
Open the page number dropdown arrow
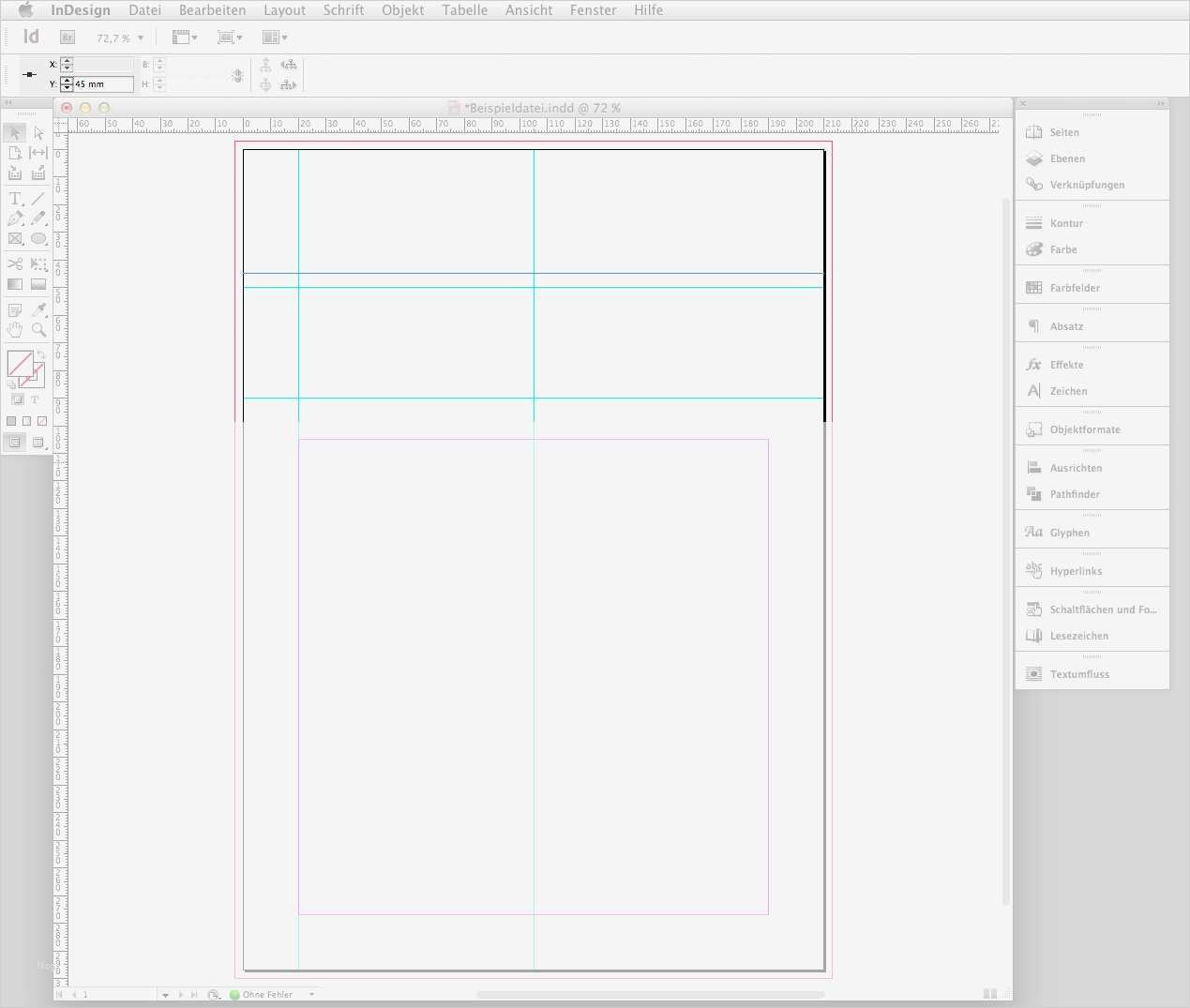pyautogui.click(x=165, y=995)
